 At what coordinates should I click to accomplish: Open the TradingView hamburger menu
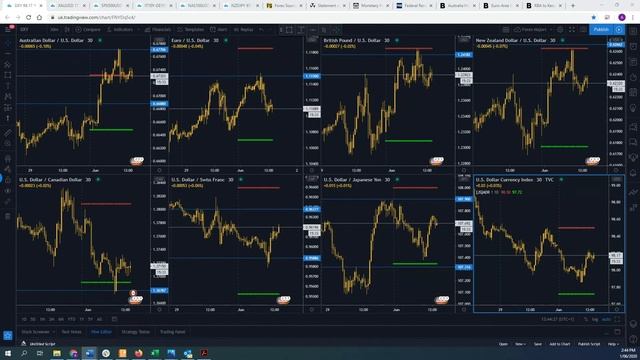[x=8, y=29]
